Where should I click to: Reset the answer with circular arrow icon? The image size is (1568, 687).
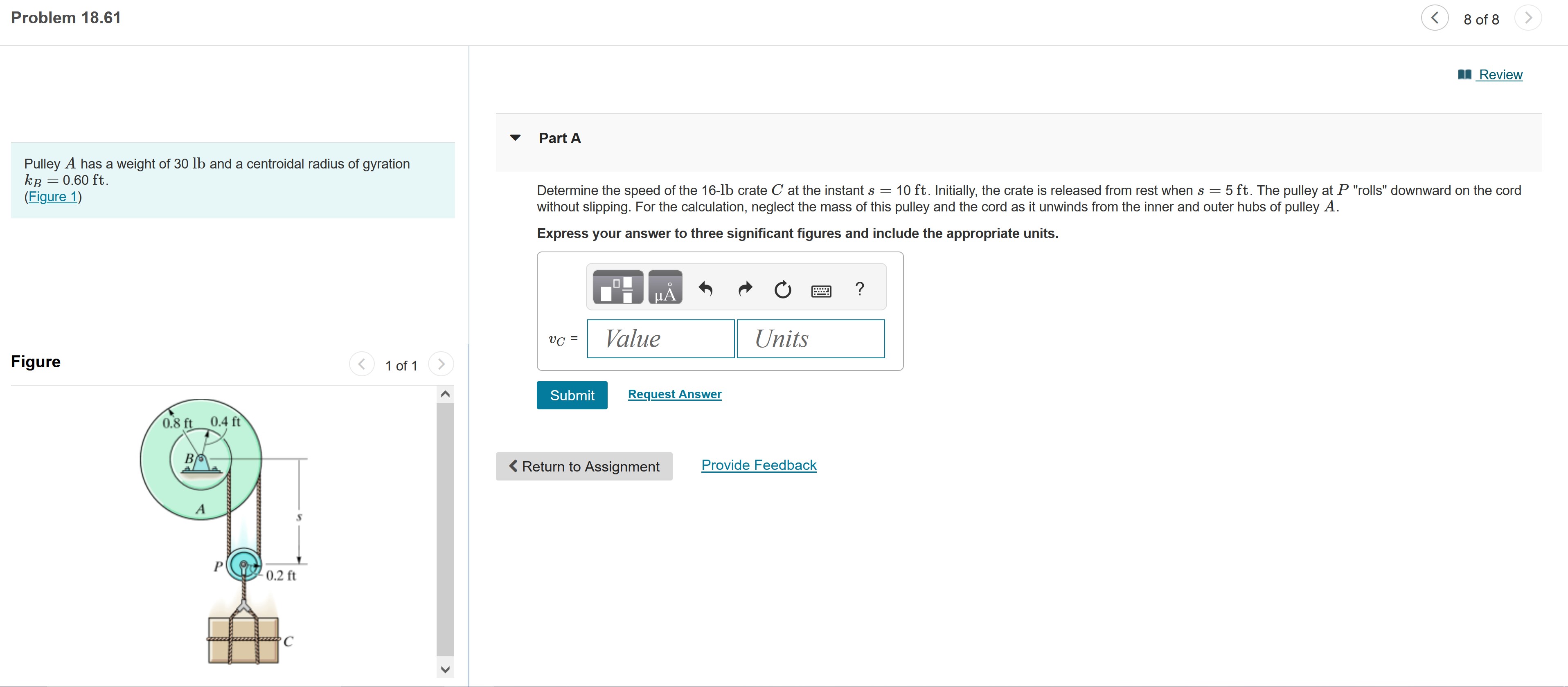click(783, 289)
